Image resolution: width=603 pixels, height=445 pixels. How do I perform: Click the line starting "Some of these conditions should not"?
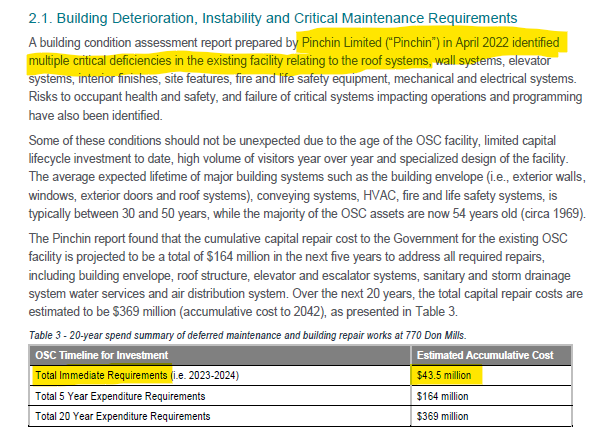click(x=292, y=140)
